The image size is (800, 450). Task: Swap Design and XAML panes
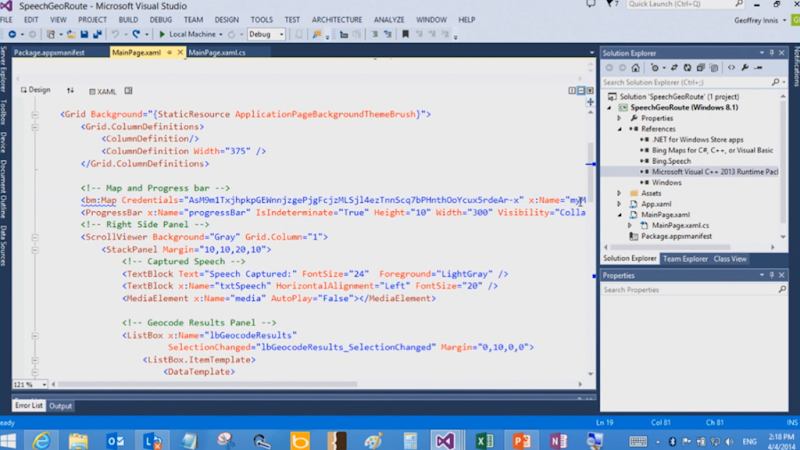coord(70,90)
